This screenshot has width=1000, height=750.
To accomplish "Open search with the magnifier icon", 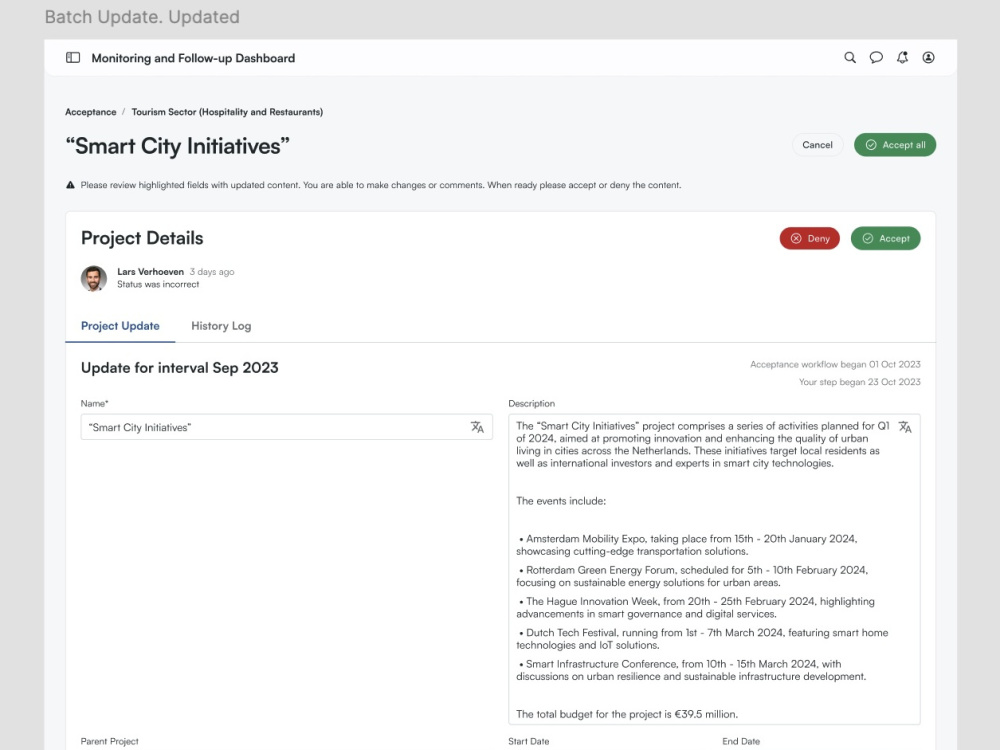I will [850, 57].
